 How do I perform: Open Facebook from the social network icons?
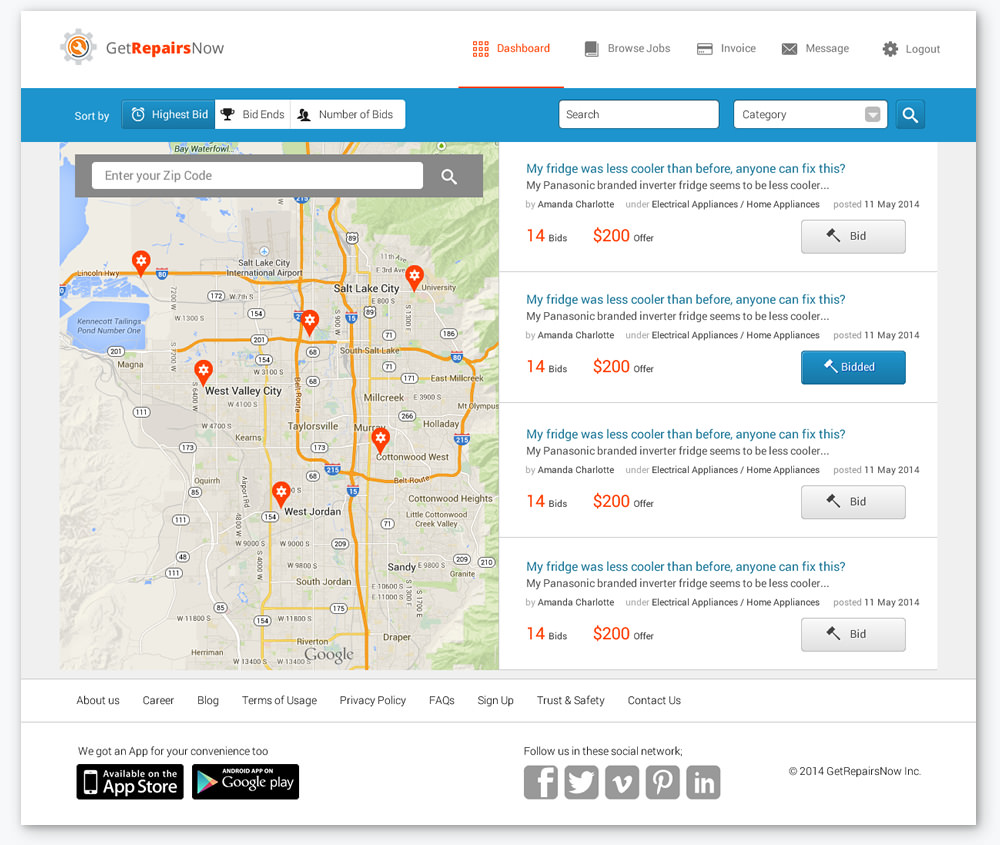[x=541, y=782]
